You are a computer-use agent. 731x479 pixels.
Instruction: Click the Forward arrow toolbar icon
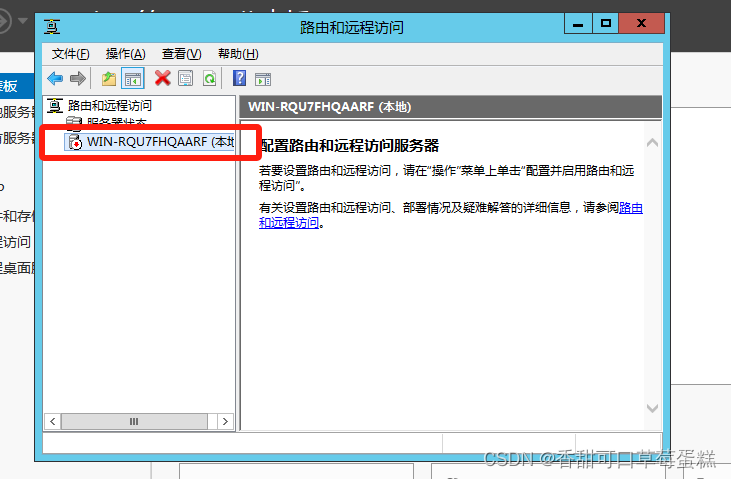(78, 78)
